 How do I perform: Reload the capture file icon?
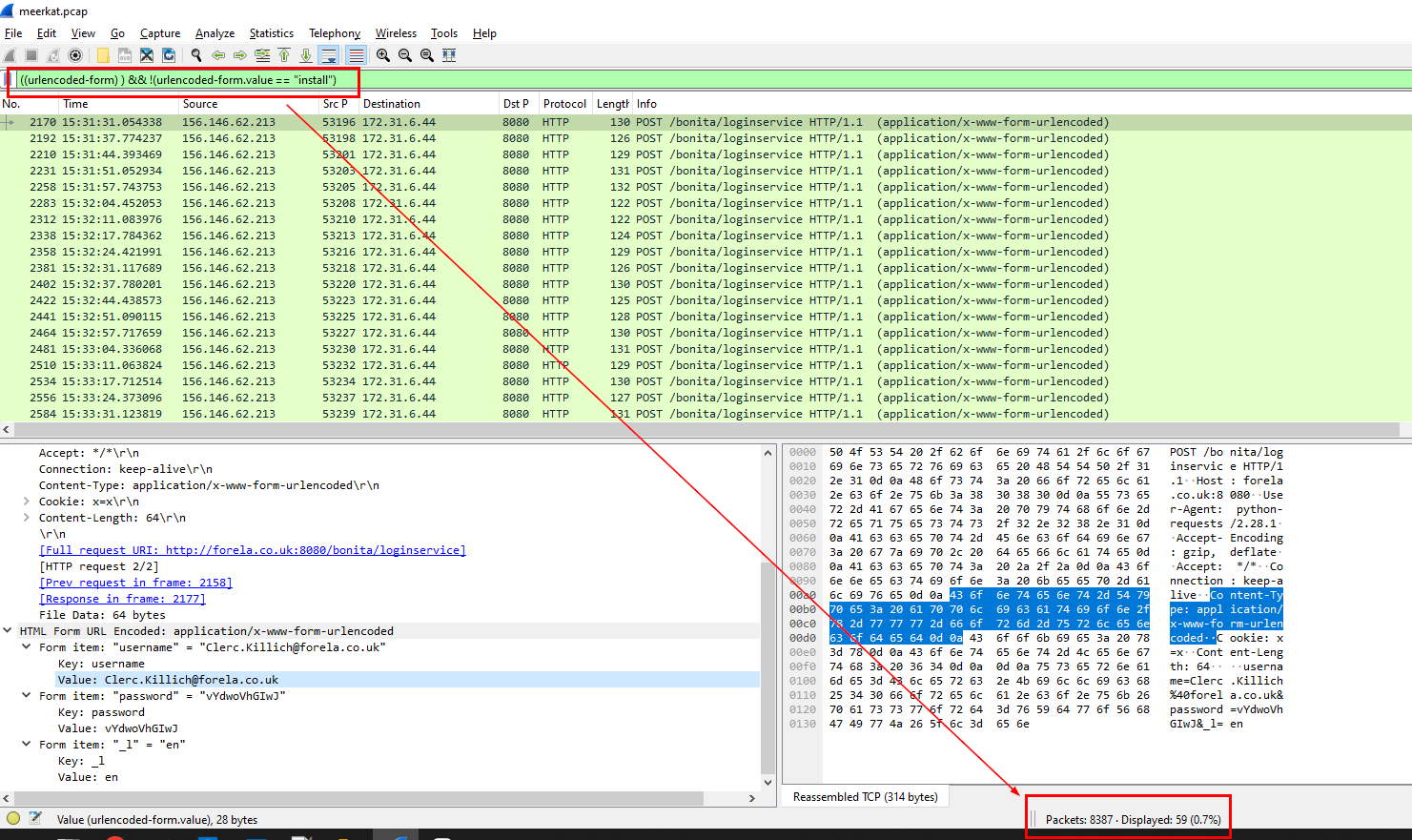coord(169,55)
